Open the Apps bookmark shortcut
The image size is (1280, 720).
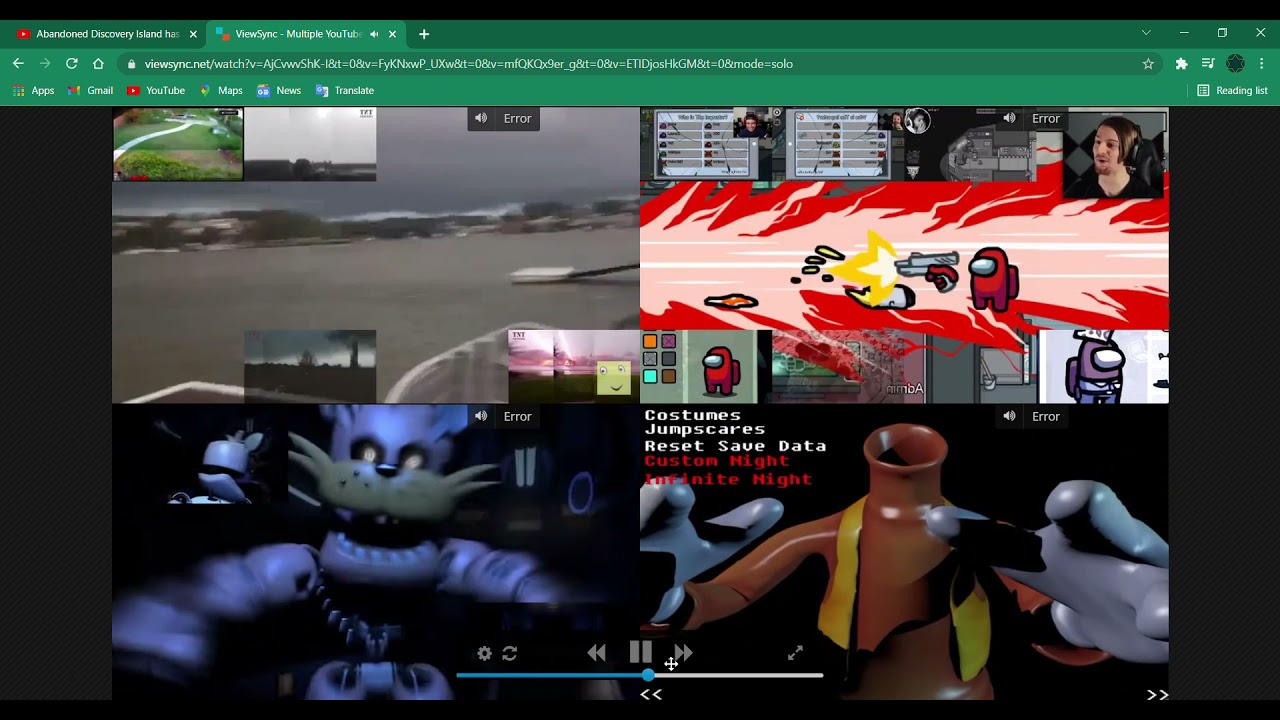[33, 90]
